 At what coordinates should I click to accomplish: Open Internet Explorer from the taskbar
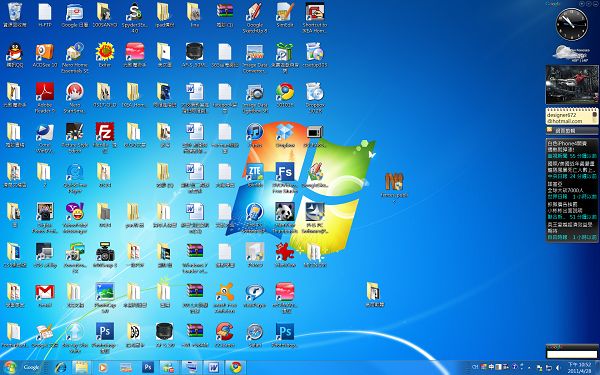pyautogui.click(x=60, y=368)
